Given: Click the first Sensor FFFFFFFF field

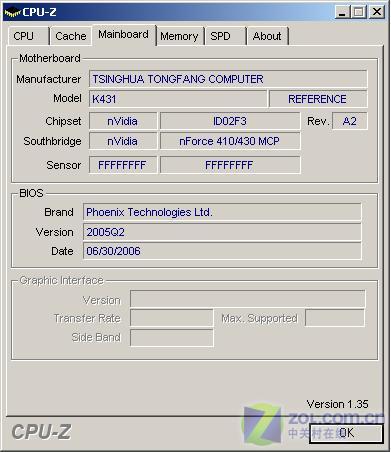Looking at the screenshot, I should point(123,165).
